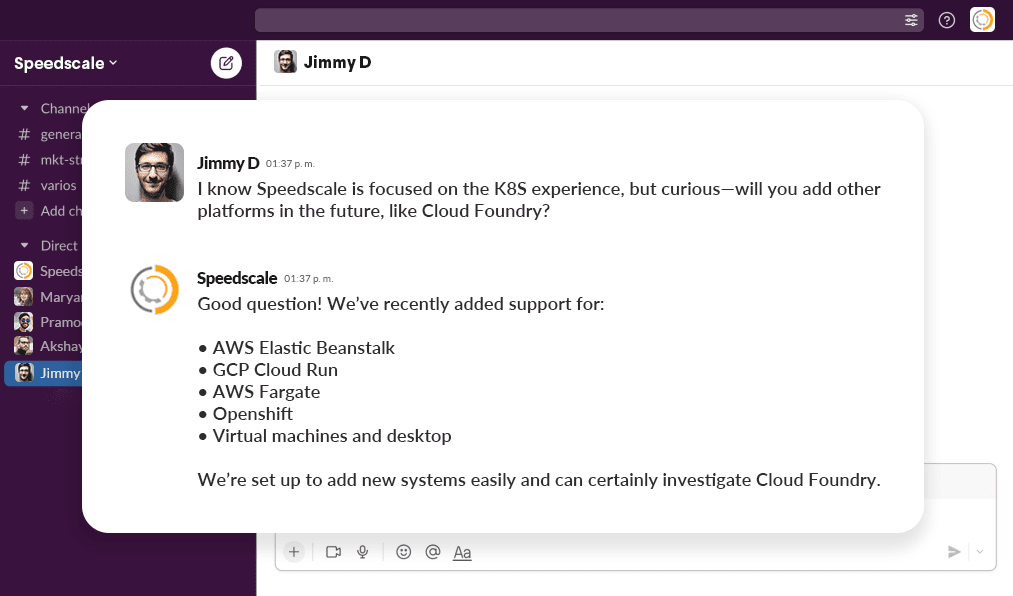Click the timestamp on Jimmy D's message

coord(290,164)
